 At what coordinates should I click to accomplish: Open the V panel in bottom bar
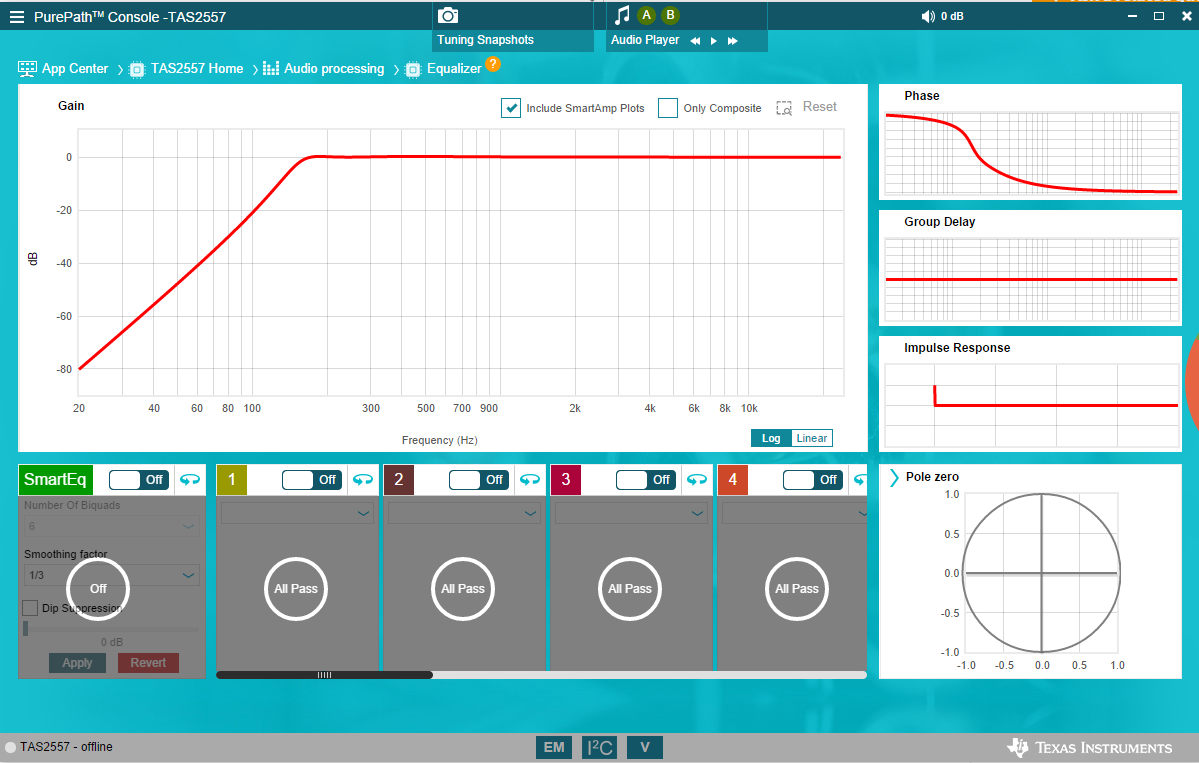tap(645, 747)
